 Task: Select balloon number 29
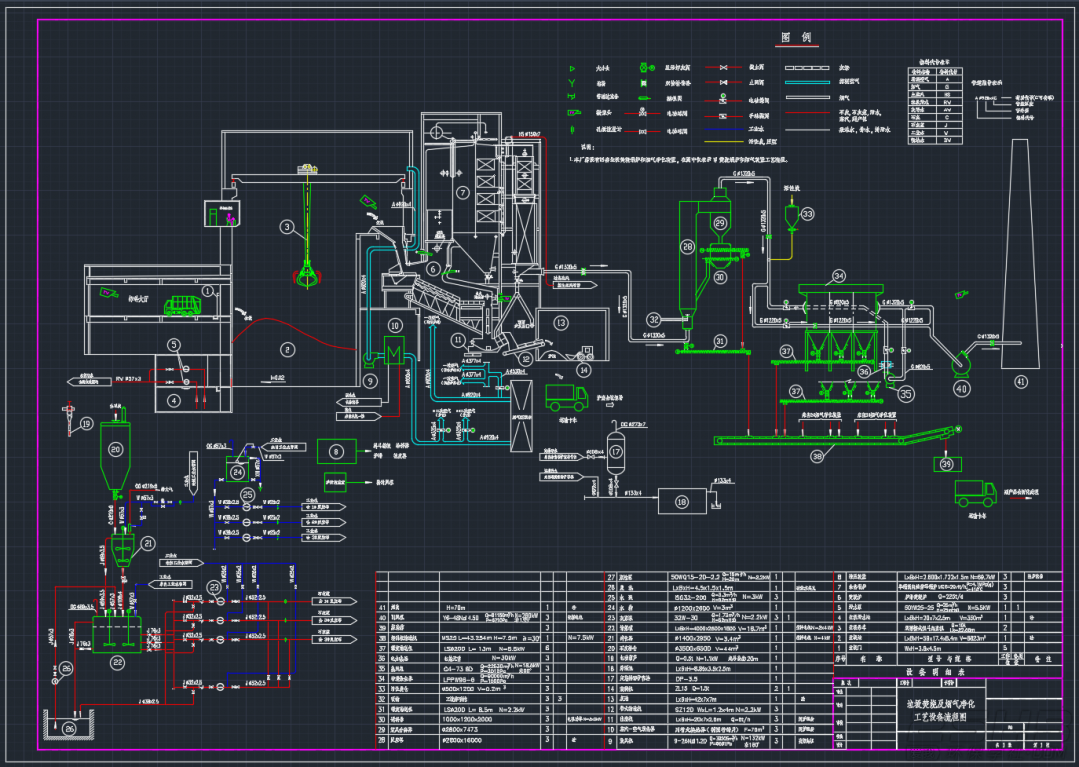coord(720,223)
